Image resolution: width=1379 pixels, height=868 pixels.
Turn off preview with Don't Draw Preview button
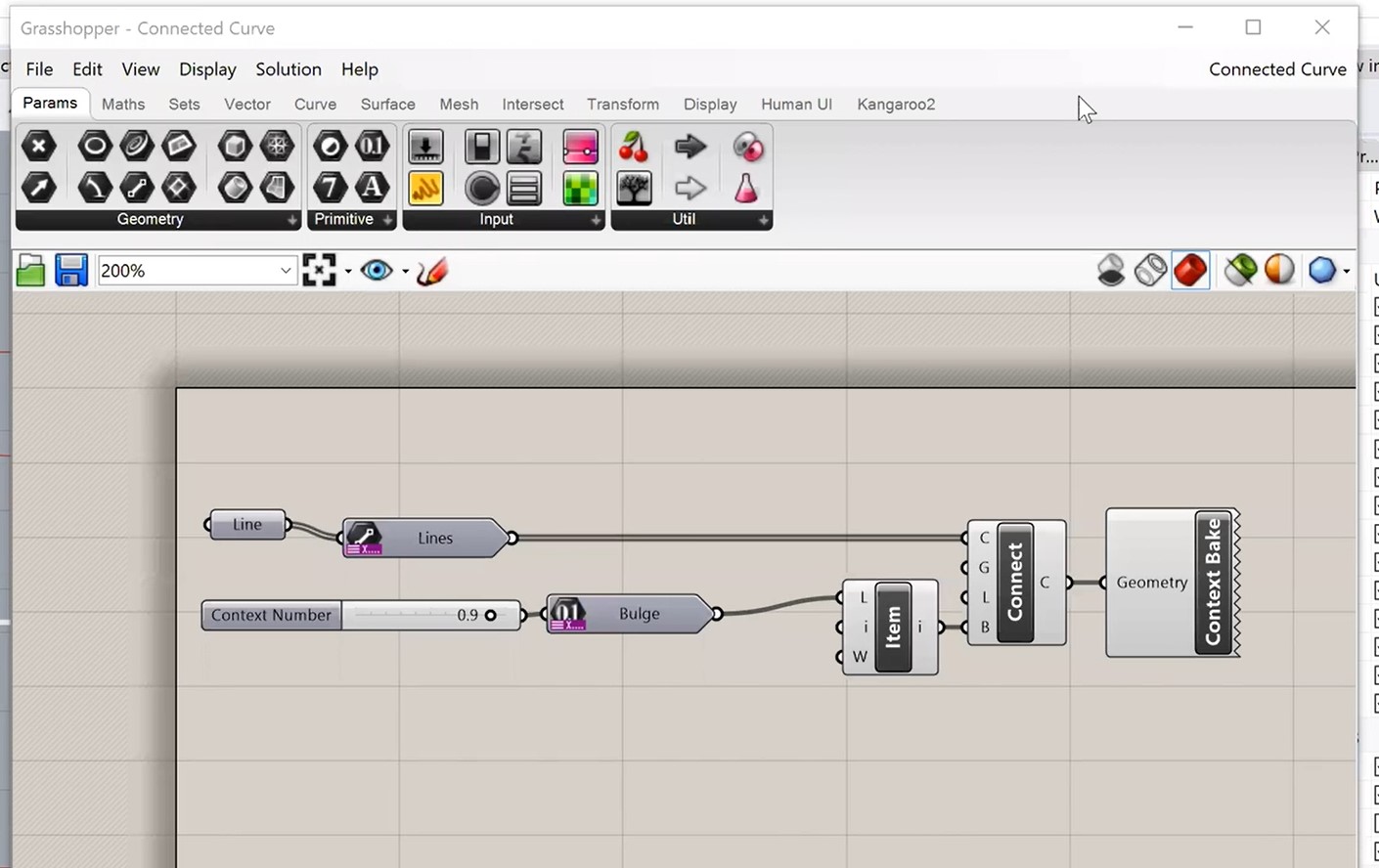click(x=1111, y=270)
